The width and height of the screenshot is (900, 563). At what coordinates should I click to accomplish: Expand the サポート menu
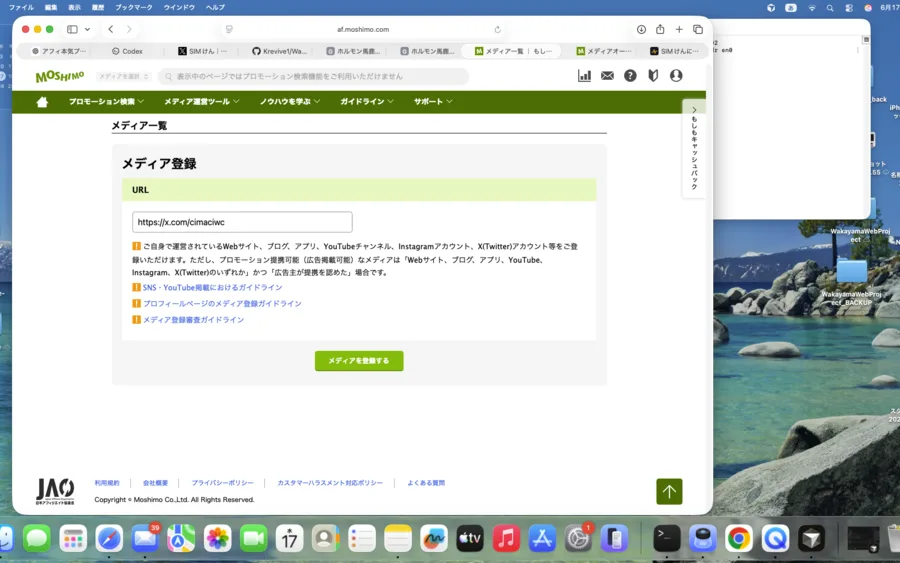pyautogui.click(x=433, y=102)
